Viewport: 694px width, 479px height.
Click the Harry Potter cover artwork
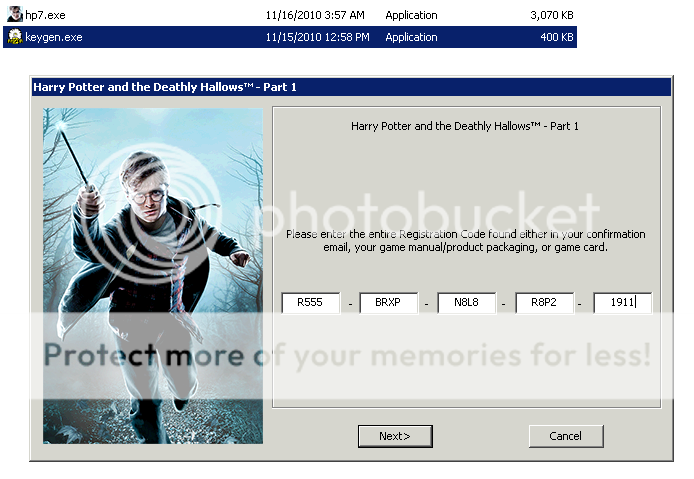click(x=153, y=276)
